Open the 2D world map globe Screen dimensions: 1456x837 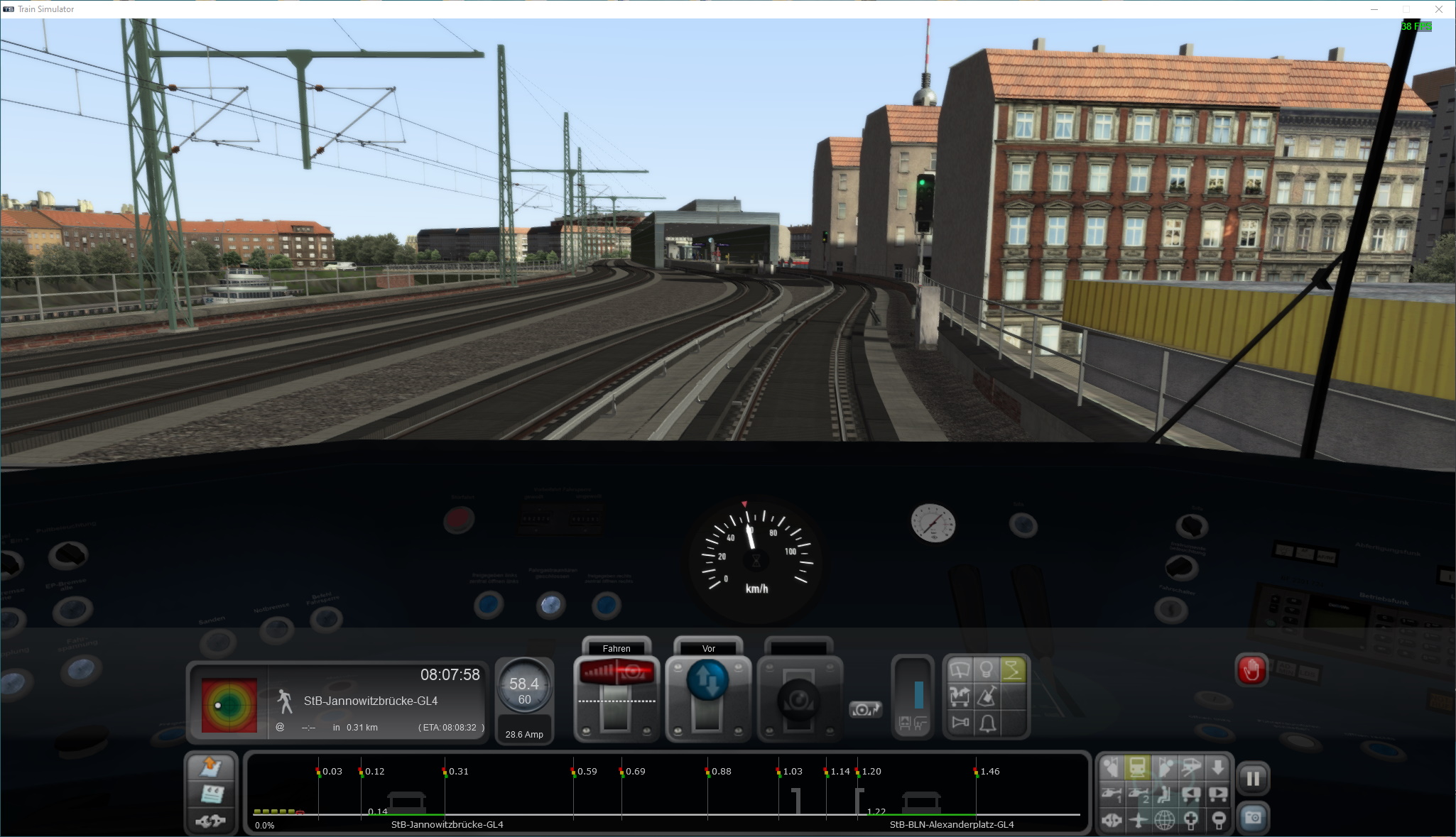click(x=1164, y=821)
